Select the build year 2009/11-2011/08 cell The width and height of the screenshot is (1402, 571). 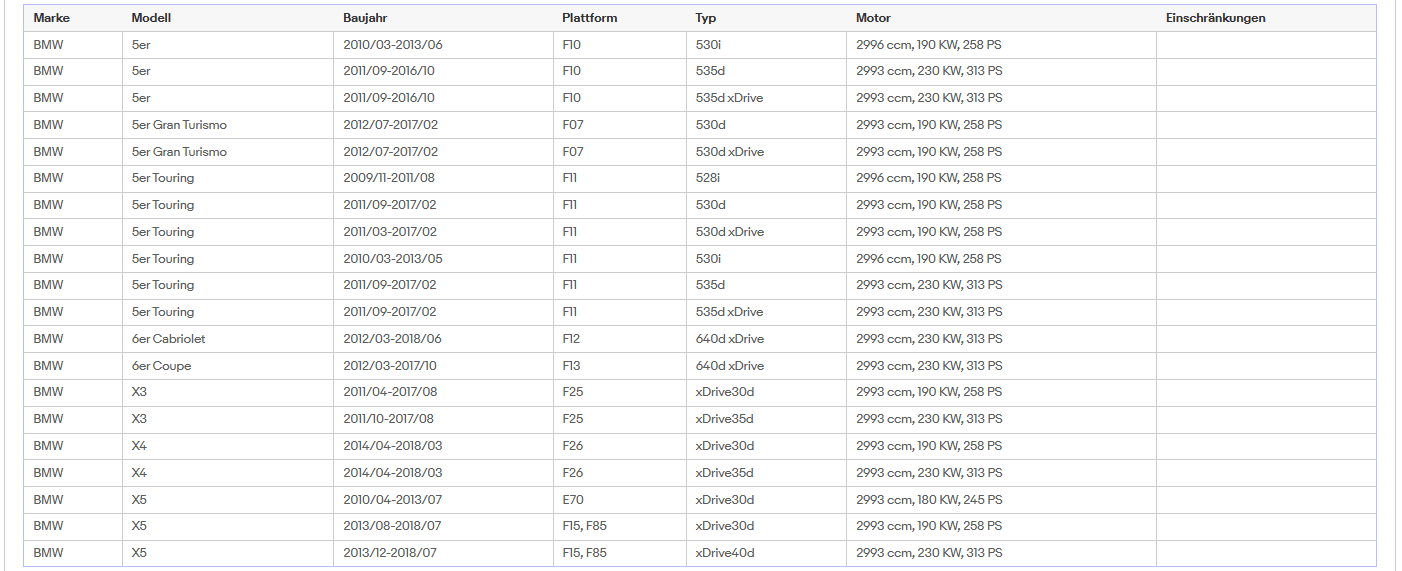(443, 178)
